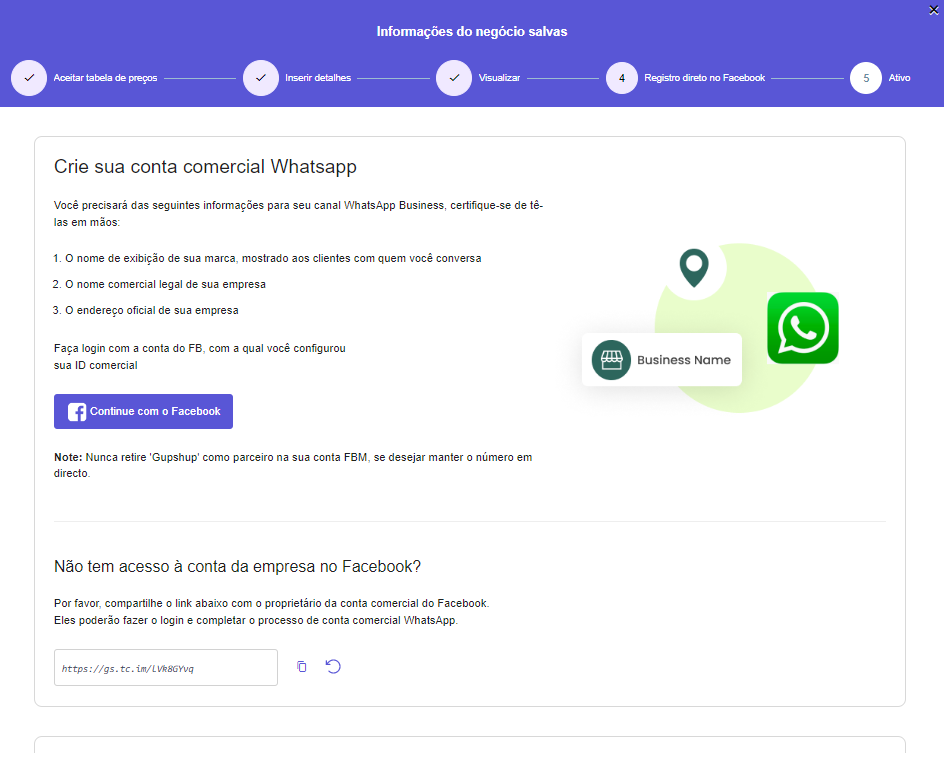Click text O endereço oficial de sua empresa

152,310
